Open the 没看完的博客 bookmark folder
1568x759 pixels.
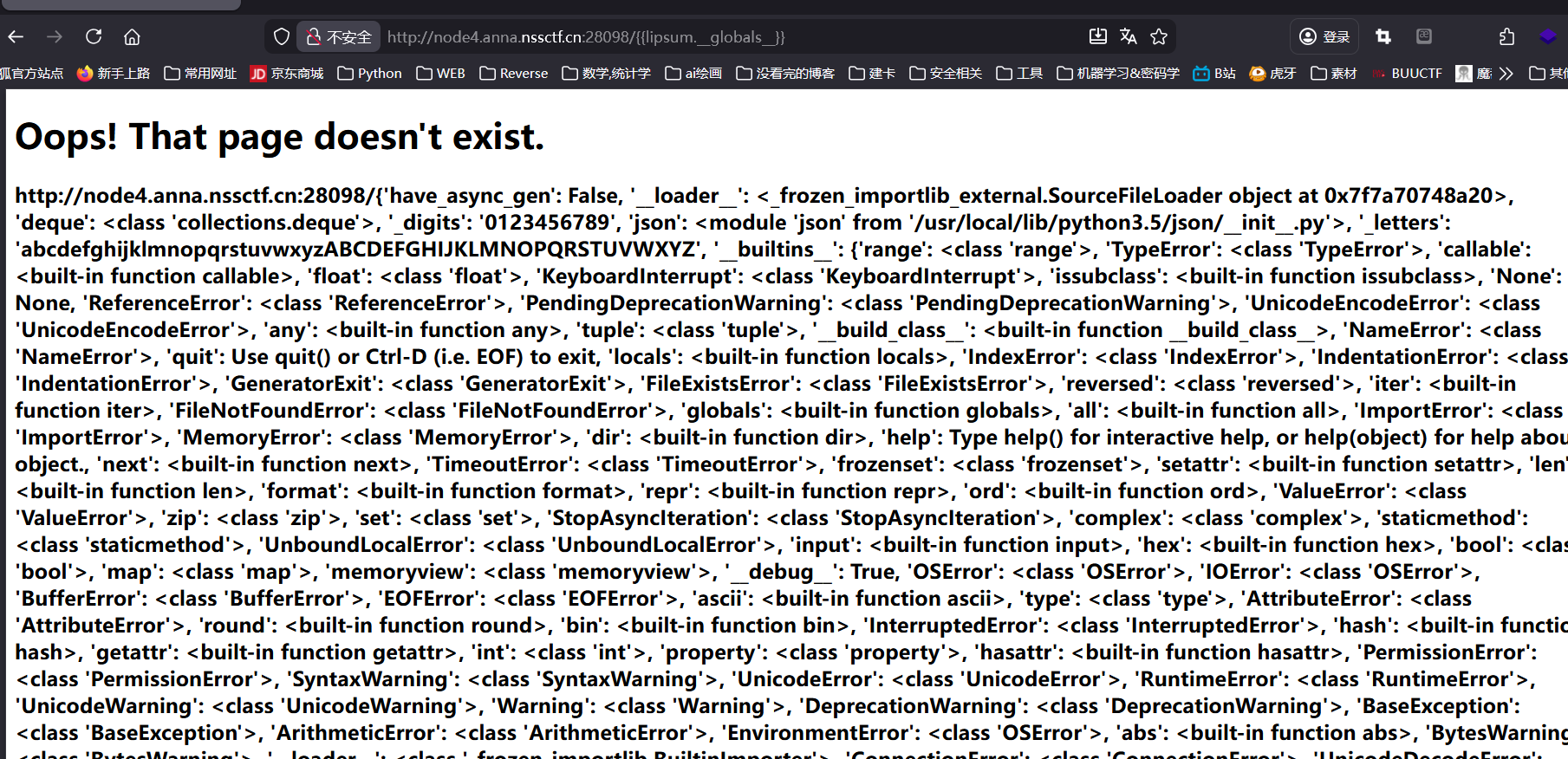(785, 74)
